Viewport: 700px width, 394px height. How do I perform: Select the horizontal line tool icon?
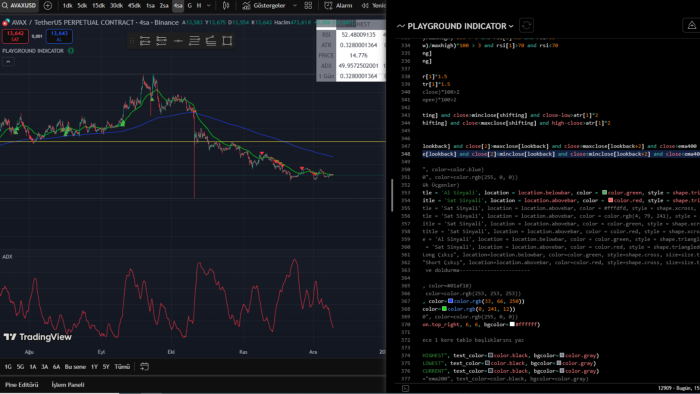pyautogui.click(x=178, y=41)
